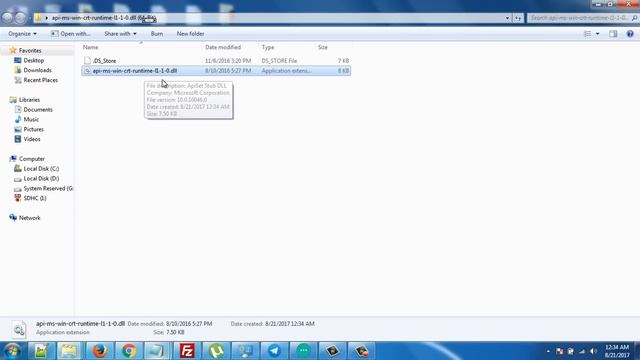Click the Burn toolbar button
This screenshot has width=640, height=360.
coord(157,34)
